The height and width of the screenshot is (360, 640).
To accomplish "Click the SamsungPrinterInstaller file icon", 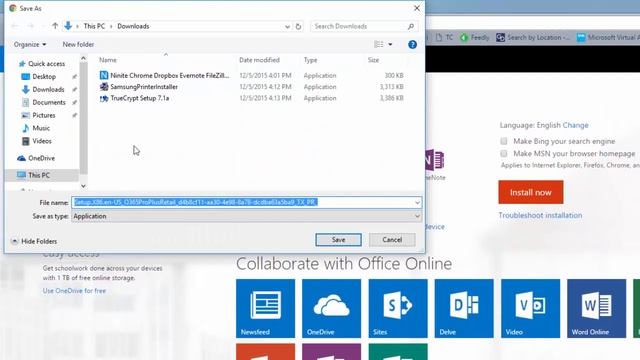I will pos(104,87).
